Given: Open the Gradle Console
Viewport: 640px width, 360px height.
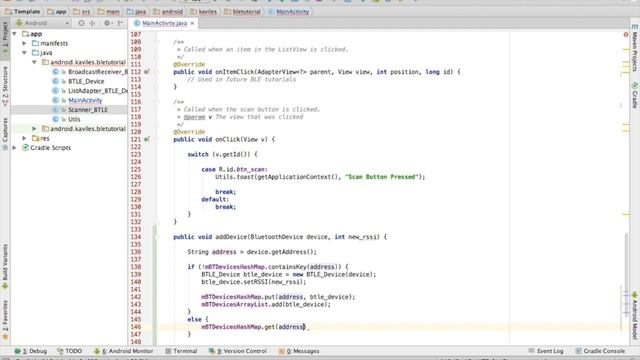Looking at the screenshot, I should (600, 351).
